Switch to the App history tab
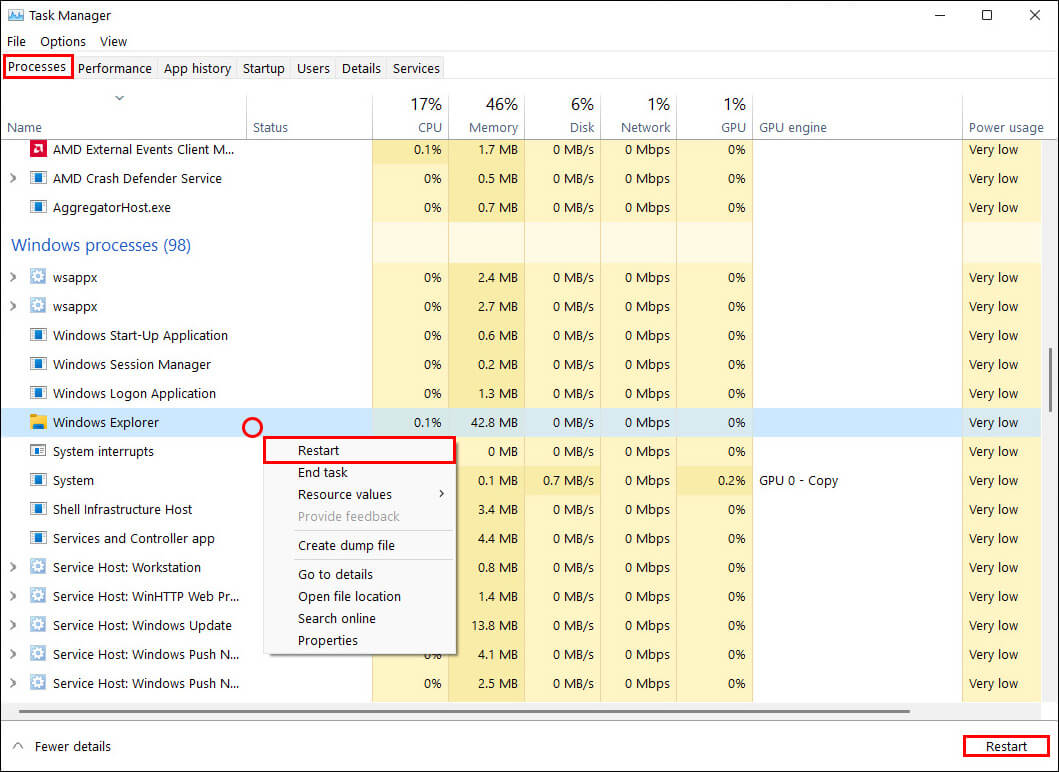This screenshot has width=1059, height=772. (x=197, y=68)
